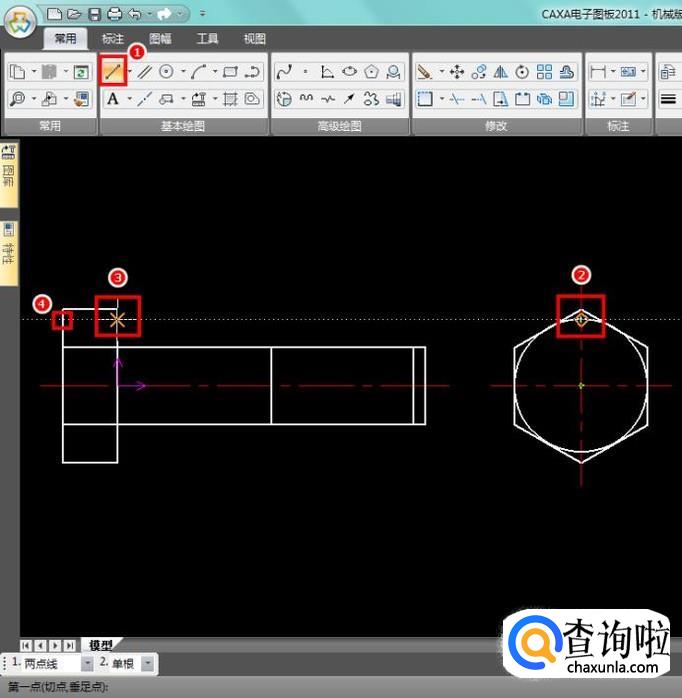Screen dimensions: 682x698
Task: Select the Rectangle drawing tool
Action: tap(230, 72)
